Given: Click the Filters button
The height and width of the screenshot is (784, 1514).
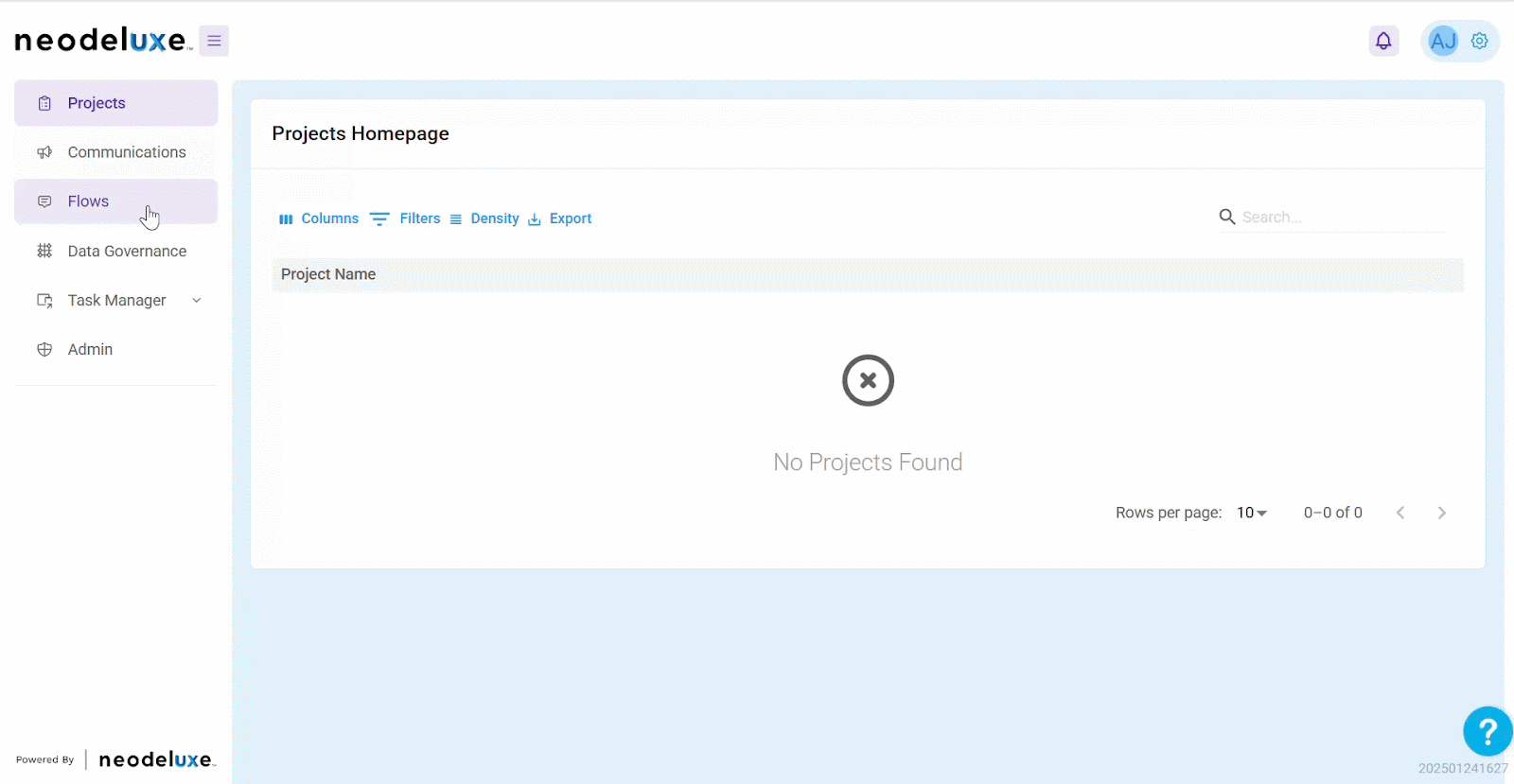Looking at the screenshot, I should click(x=406, y=218).
